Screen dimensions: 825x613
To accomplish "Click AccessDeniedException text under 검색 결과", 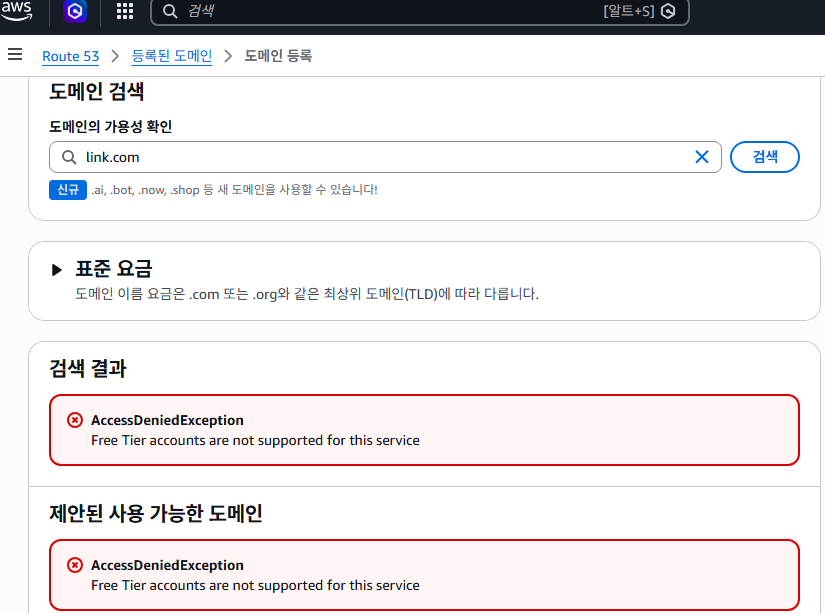I will click(167, 420).
